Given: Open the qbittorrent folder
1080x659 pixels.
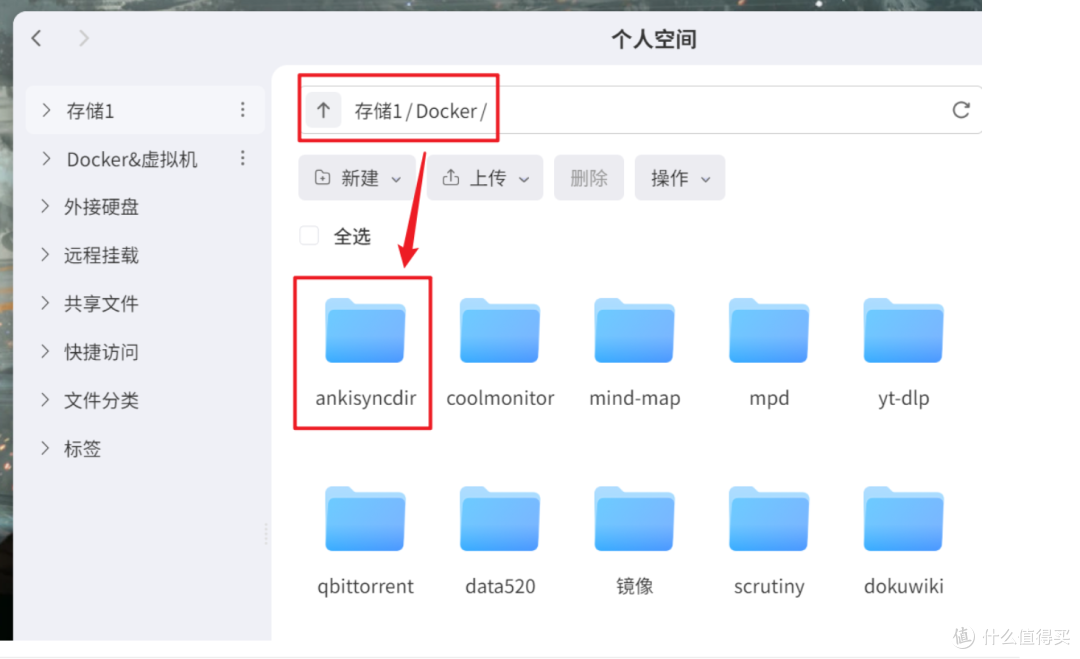Looking at the screenshot, I should click(364, 519).
